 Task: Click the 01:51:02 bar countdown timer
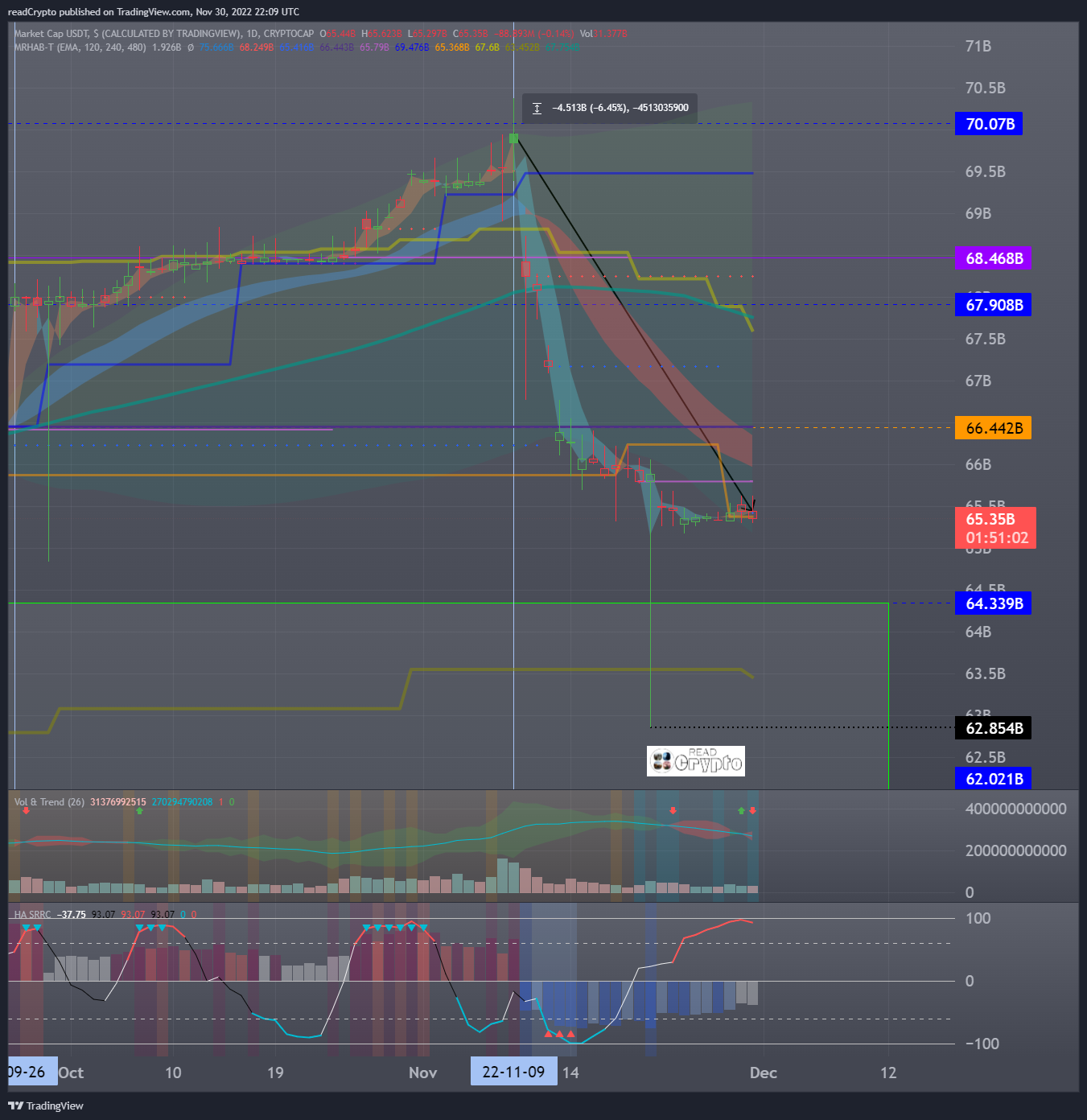tap(997, 537)
